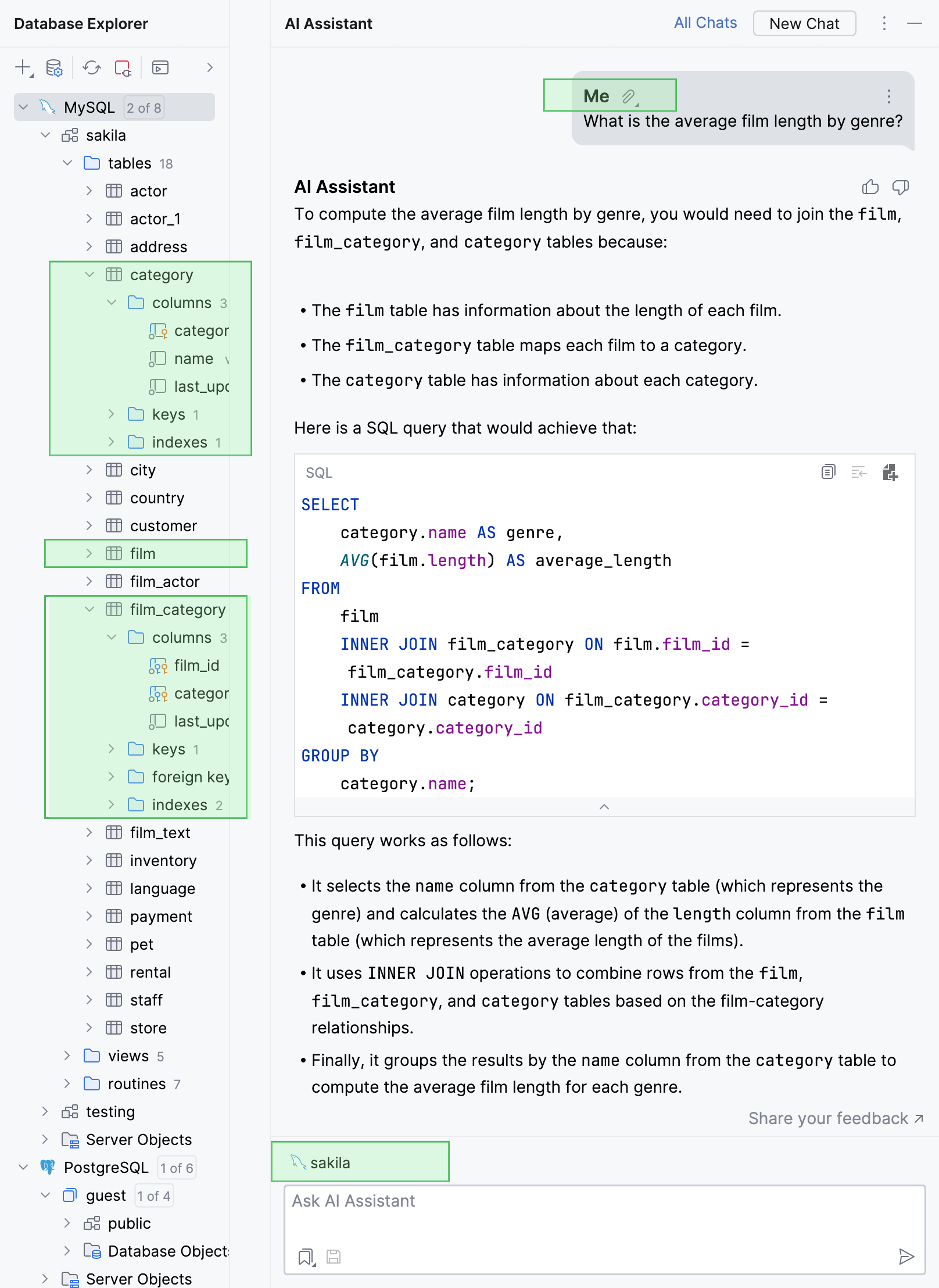Select the payment table
This screenshot has height=1288, width=939.
click(161, 917)
